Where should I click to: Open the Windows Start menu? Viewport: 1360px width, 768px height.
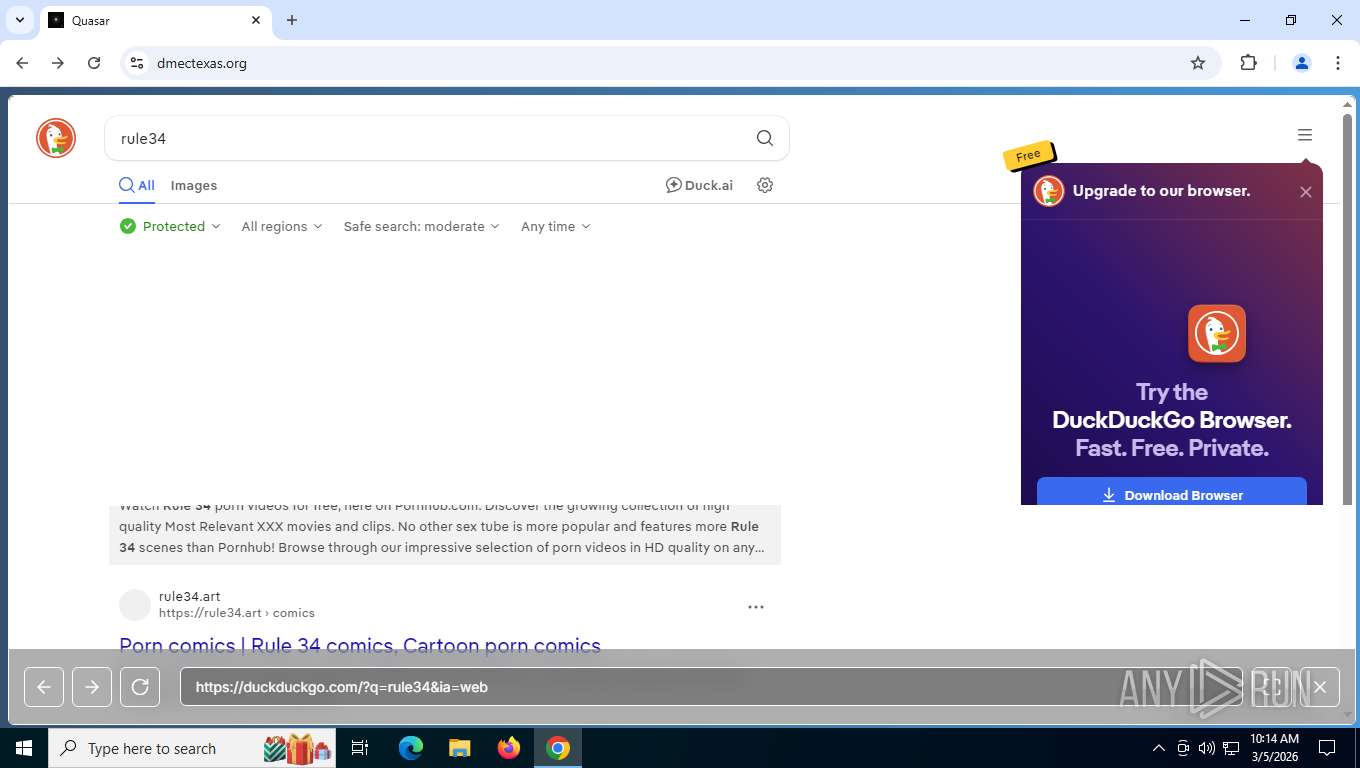coord(24,748)
